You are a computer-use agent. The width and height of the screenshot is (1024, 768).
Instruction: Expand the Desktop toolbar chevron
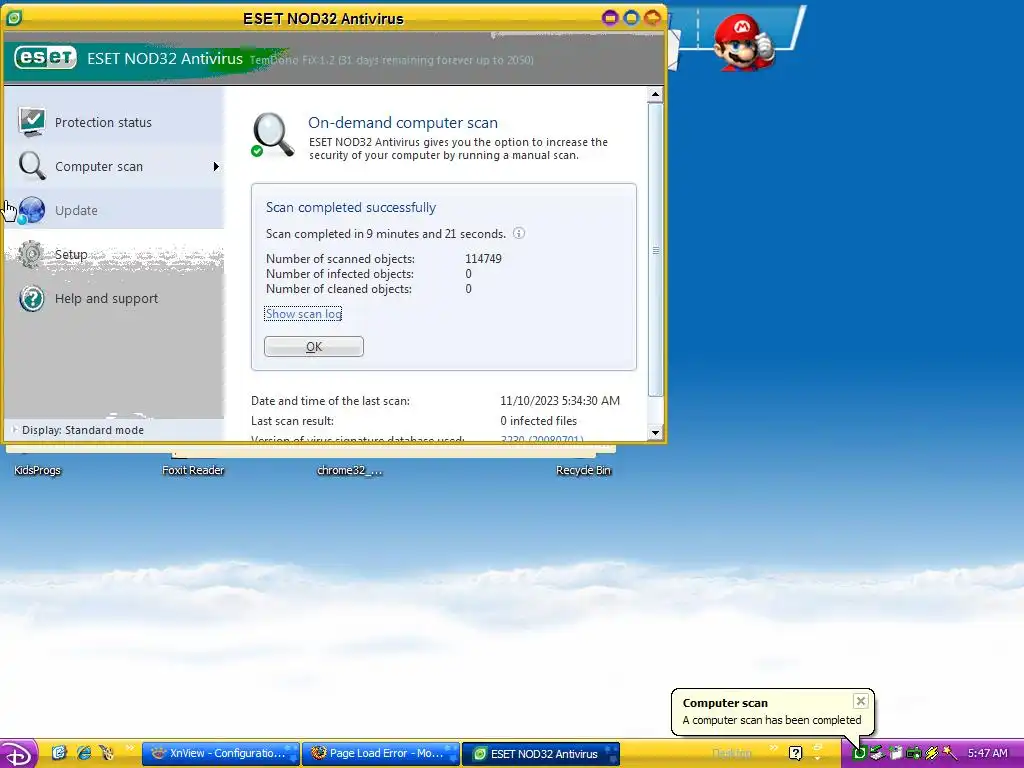coord(775,748)
